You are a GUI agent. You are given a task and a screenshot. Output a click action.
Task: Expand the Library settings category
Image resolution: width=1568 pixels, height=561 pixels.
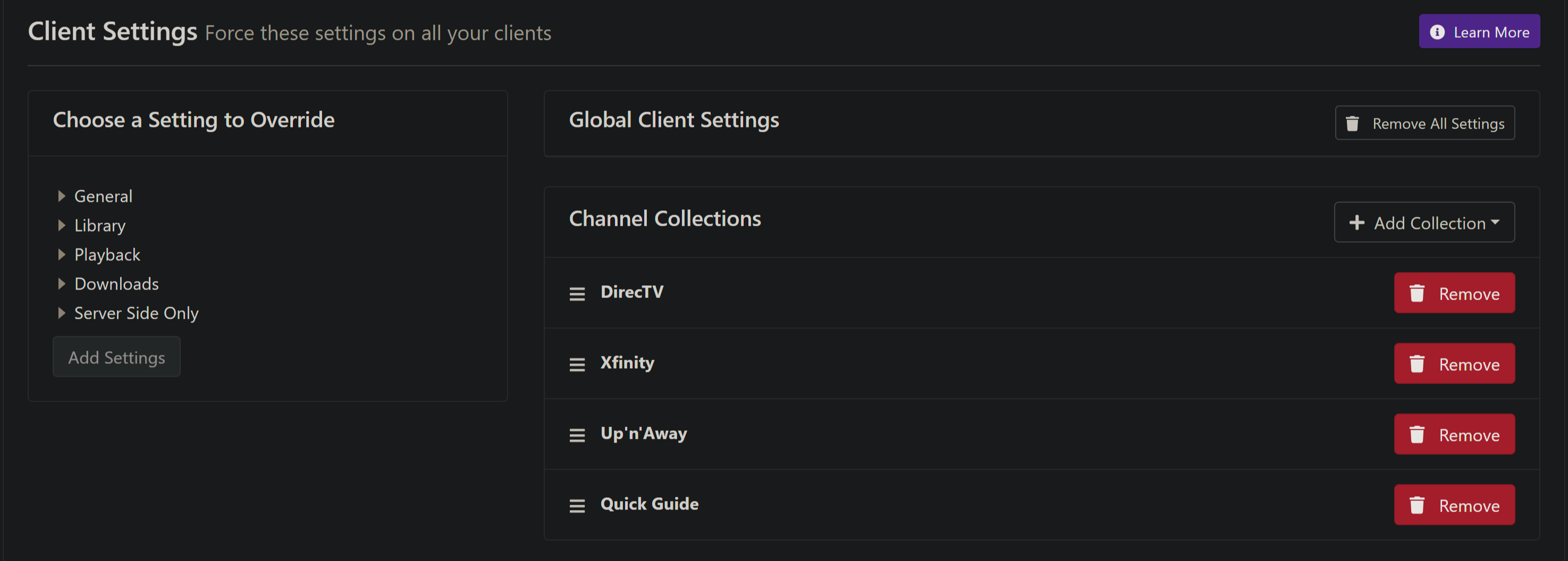point(62,225)
